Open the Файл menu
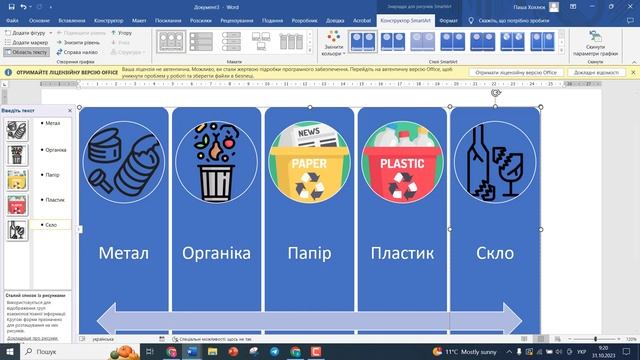This screenshot has width=640, height=360. 12,20
